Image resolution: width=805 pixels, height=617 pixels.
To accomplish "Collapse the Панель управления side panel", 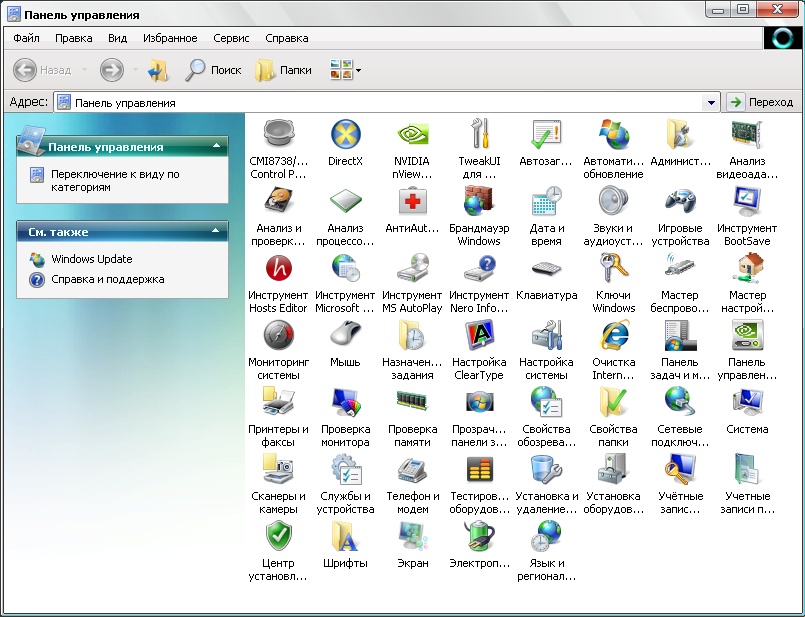I will coord(216,146).
